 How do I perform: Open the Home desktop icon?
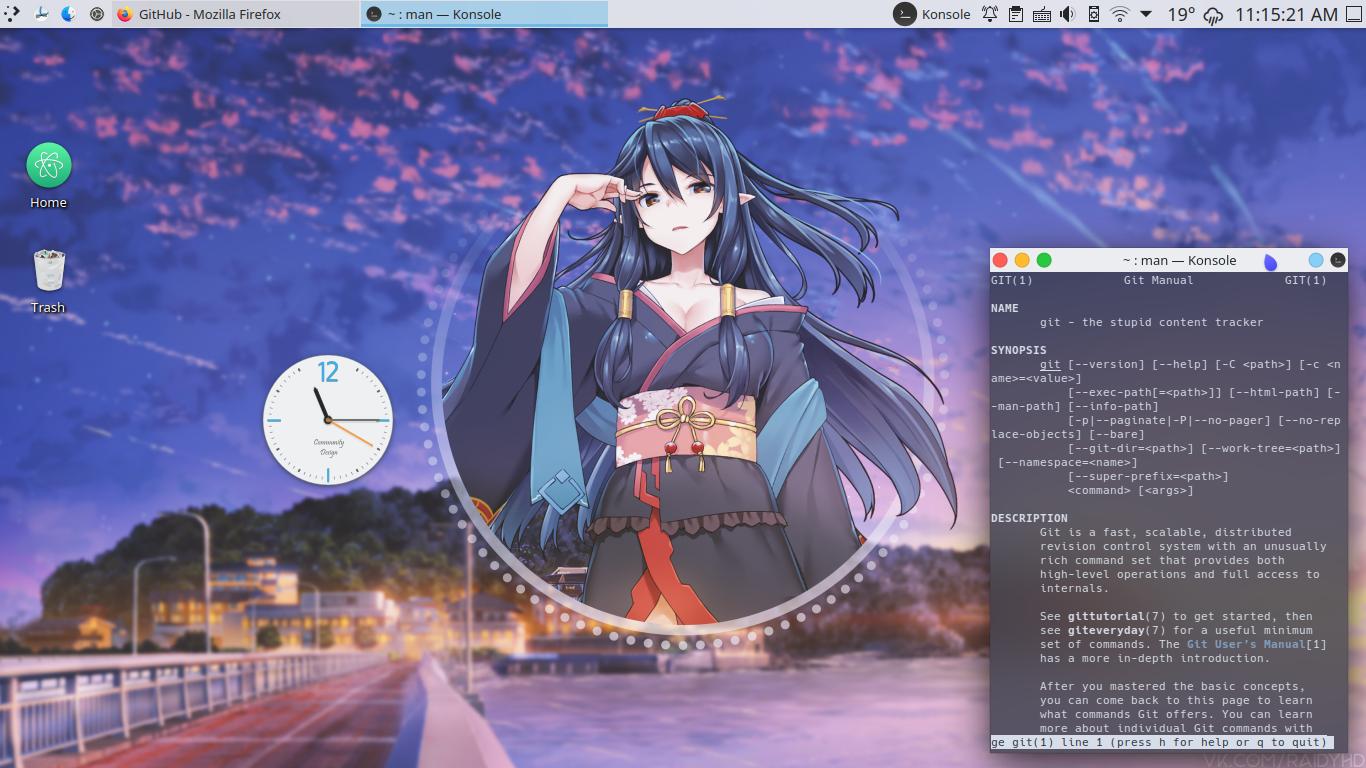click(48, 176)
